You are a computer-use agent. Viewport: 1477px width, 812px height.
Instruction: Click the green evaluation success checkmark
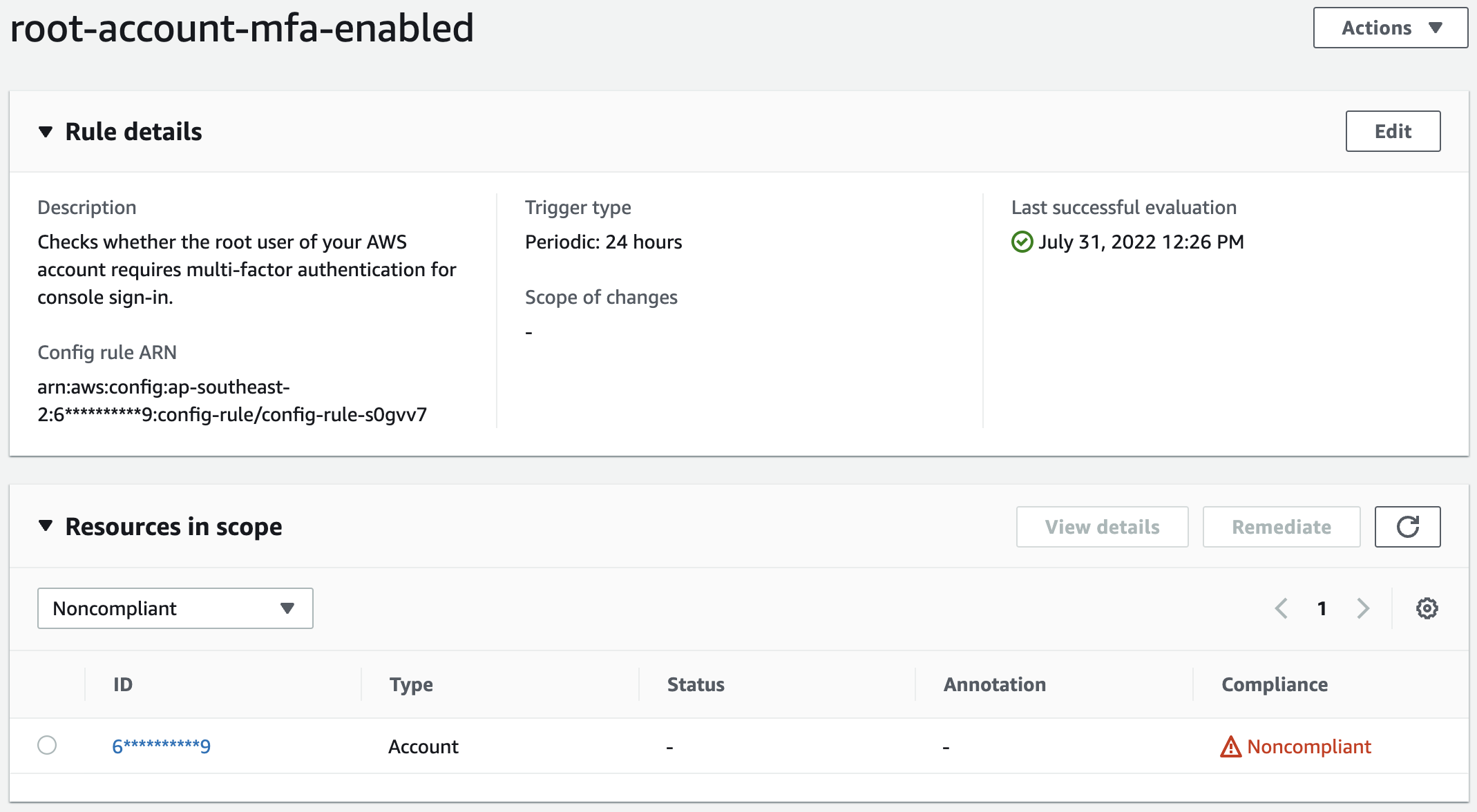[x=1022, y=242]
